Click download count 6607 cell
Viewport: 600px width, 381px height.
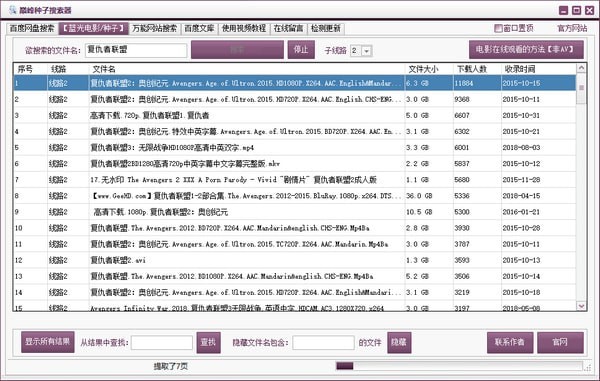coord(462,116)
